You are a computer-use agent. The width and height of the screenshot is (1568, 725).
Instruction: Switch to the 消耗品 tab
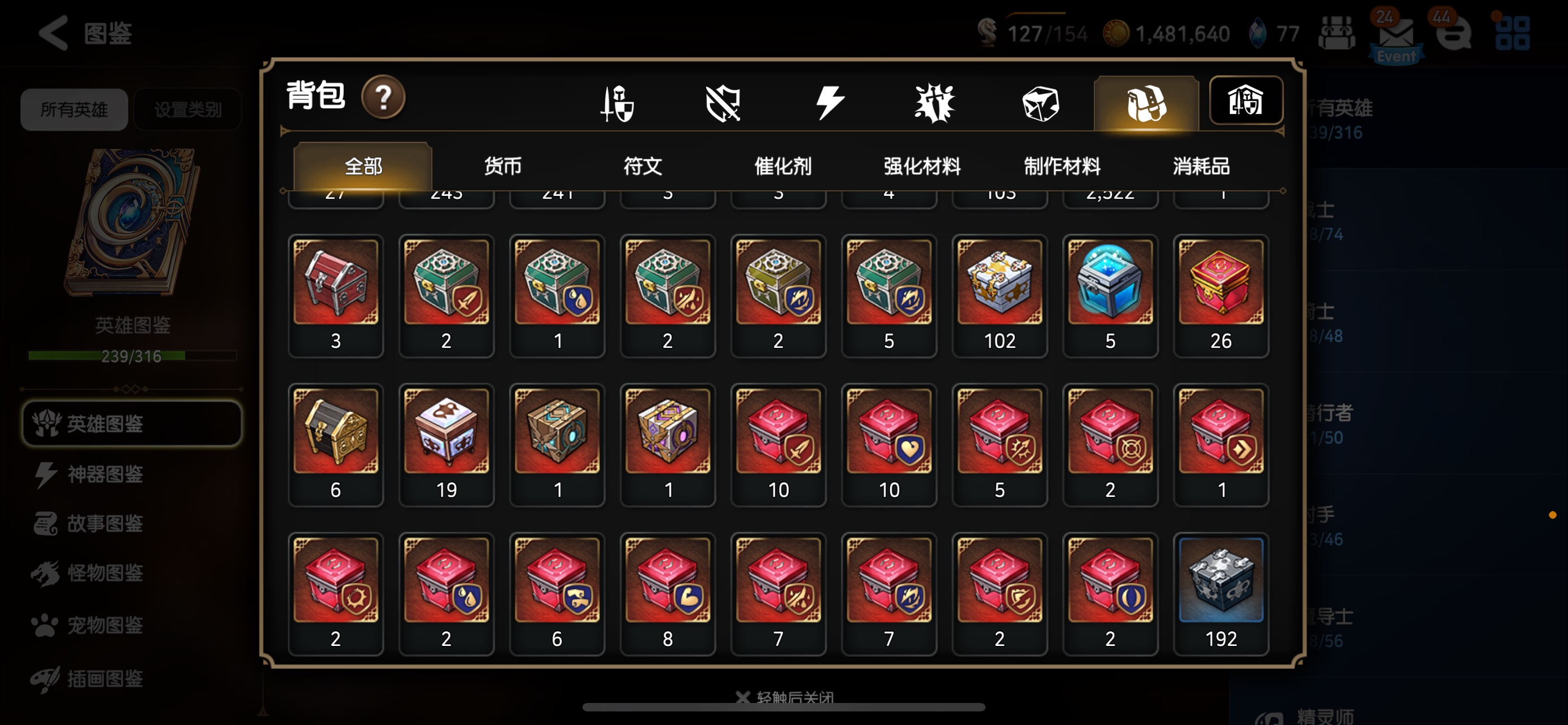pyautogui.click(x=1201, y=165)
